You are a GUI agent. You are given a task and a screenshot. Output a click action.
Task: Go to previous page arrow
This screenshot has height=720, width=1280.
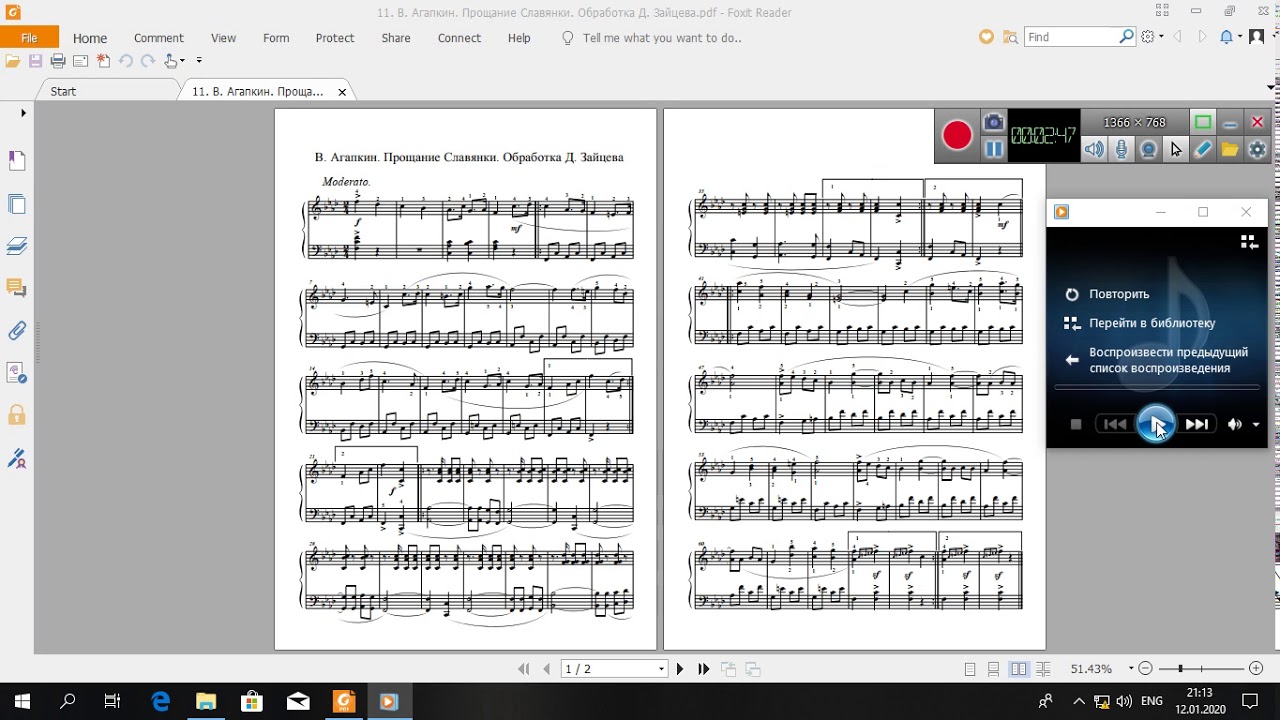pos(546,669)
